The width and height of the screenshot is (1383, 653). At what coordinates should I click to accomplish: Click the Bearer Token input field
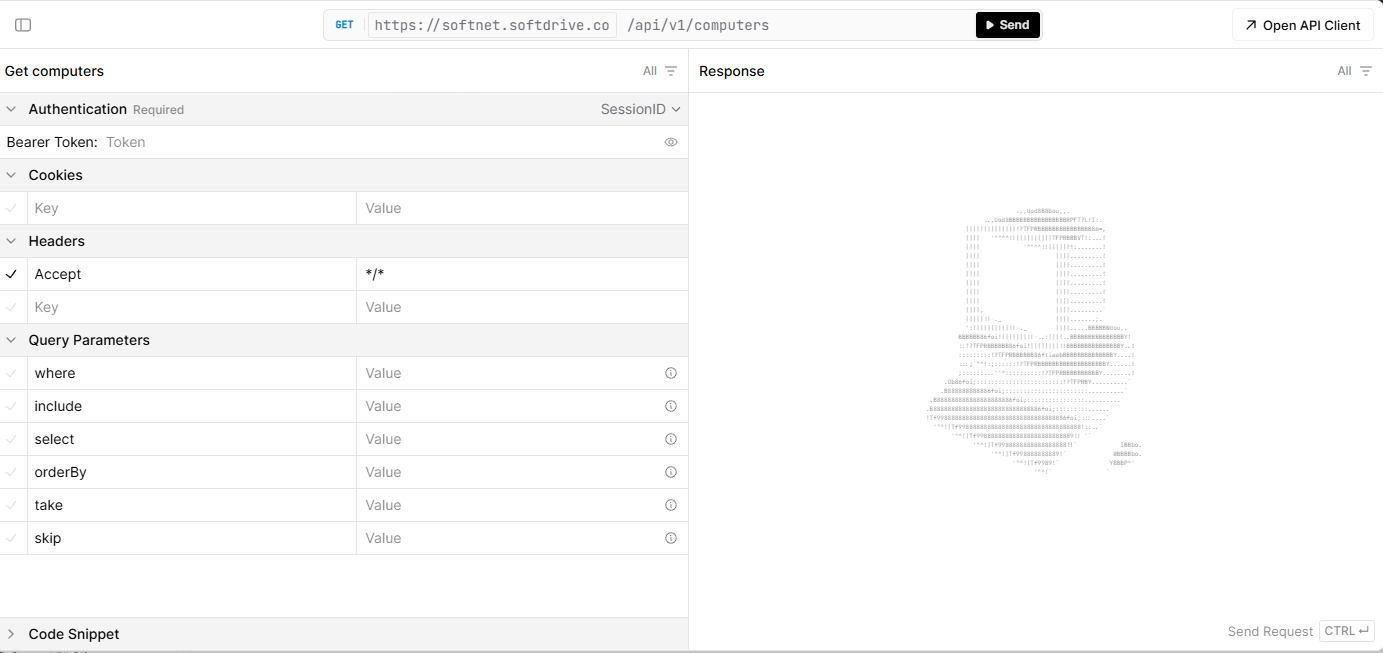(x=380, y=142)
